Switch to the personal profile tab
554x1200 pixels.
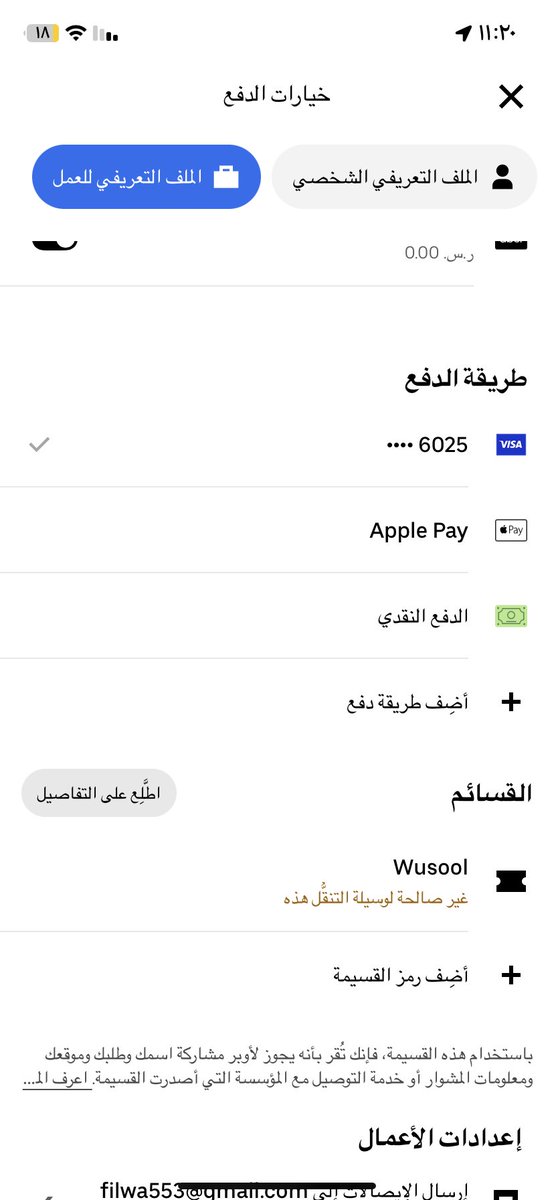point(404,178)
